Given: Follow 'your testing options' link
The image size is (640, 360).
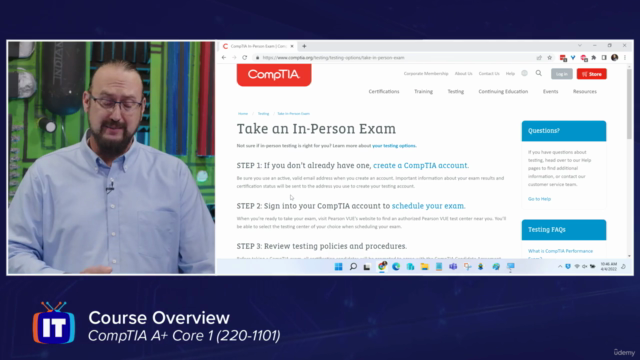Looking at the screenshot, I should point(394,146).
